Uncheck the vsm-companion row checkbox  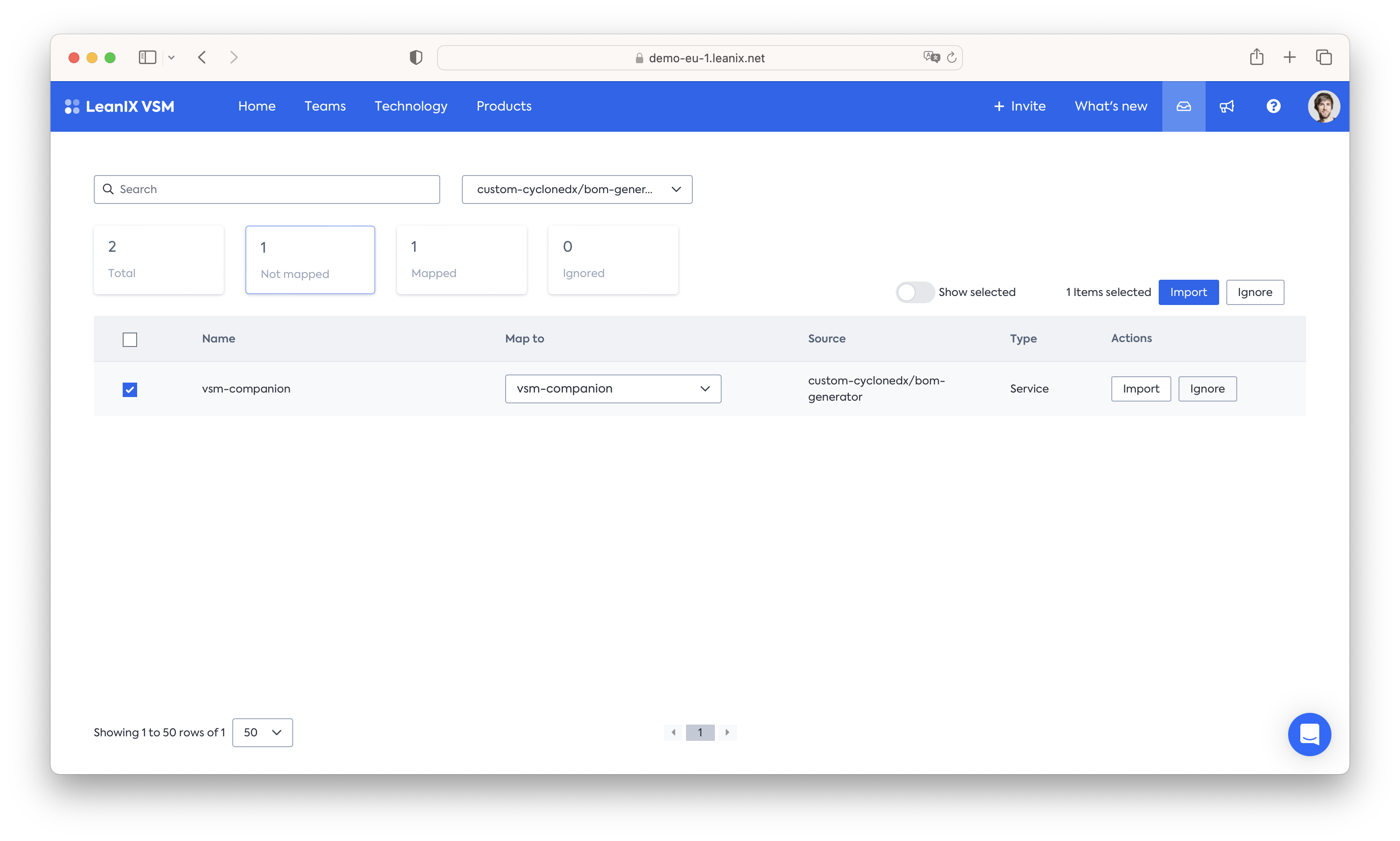130,389
